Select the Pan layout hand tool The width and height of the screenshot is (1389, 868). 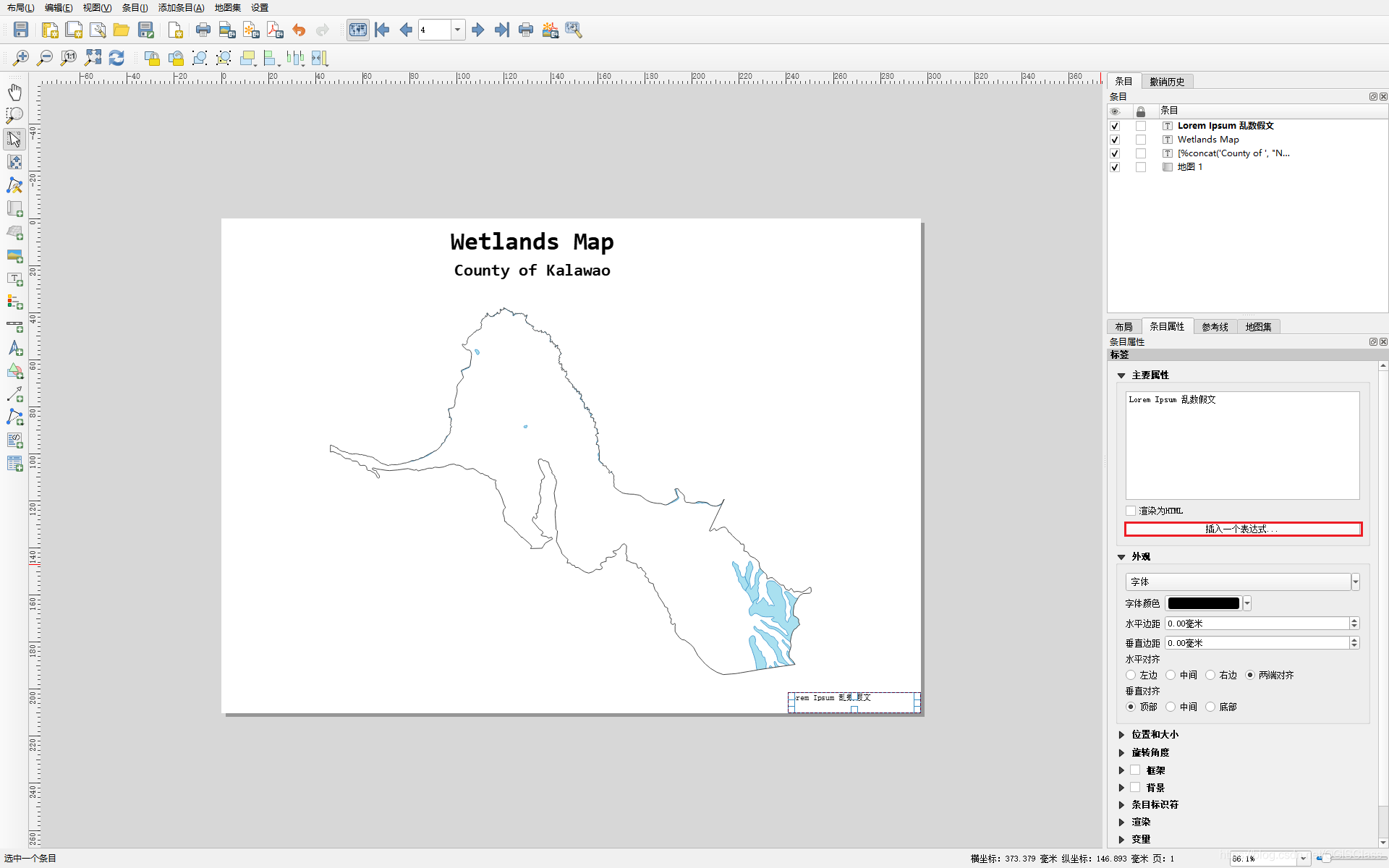coord(14,92)
